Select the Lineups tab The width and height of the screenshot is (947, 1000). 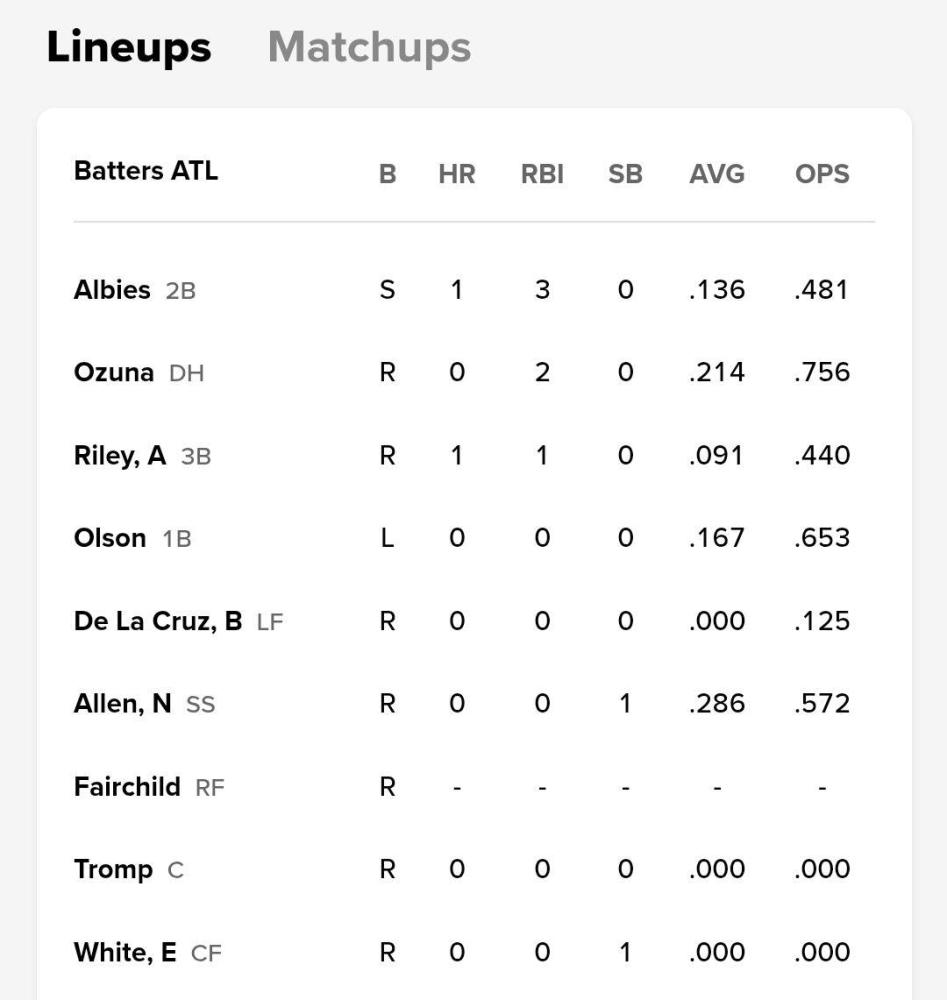(x=129, y=47)
